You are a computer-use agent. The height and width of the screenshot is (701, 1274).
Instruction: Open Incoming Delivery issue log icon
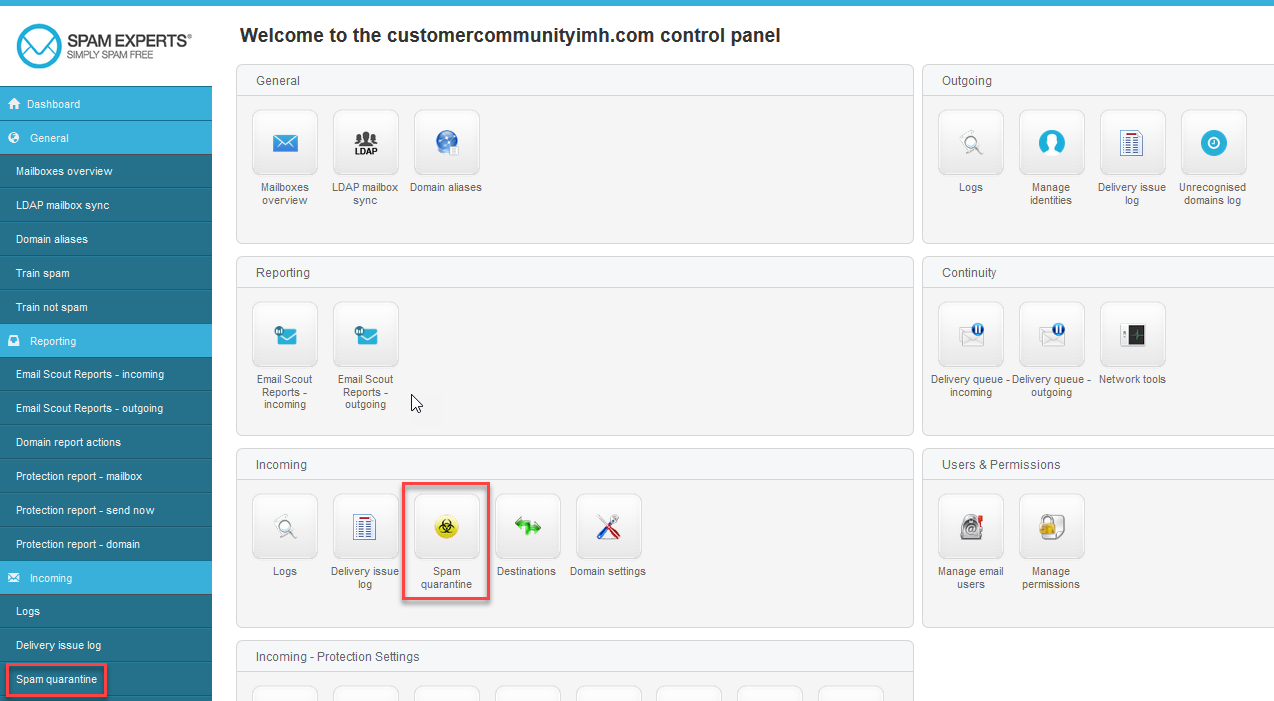pyautogui.click(x=366, y=527)
